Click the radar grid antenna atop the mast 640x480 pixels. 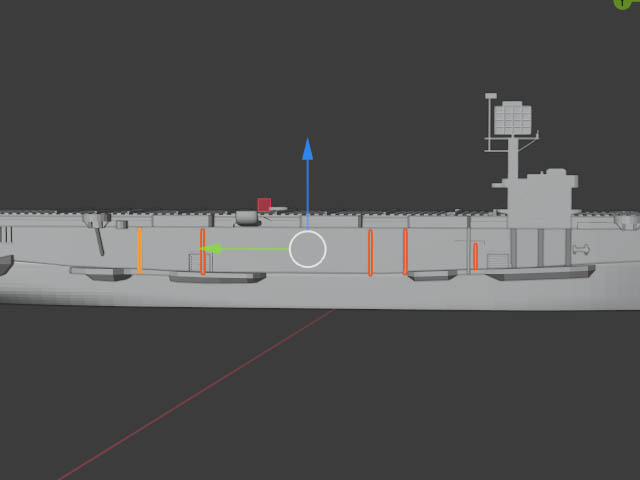point(513,118)
